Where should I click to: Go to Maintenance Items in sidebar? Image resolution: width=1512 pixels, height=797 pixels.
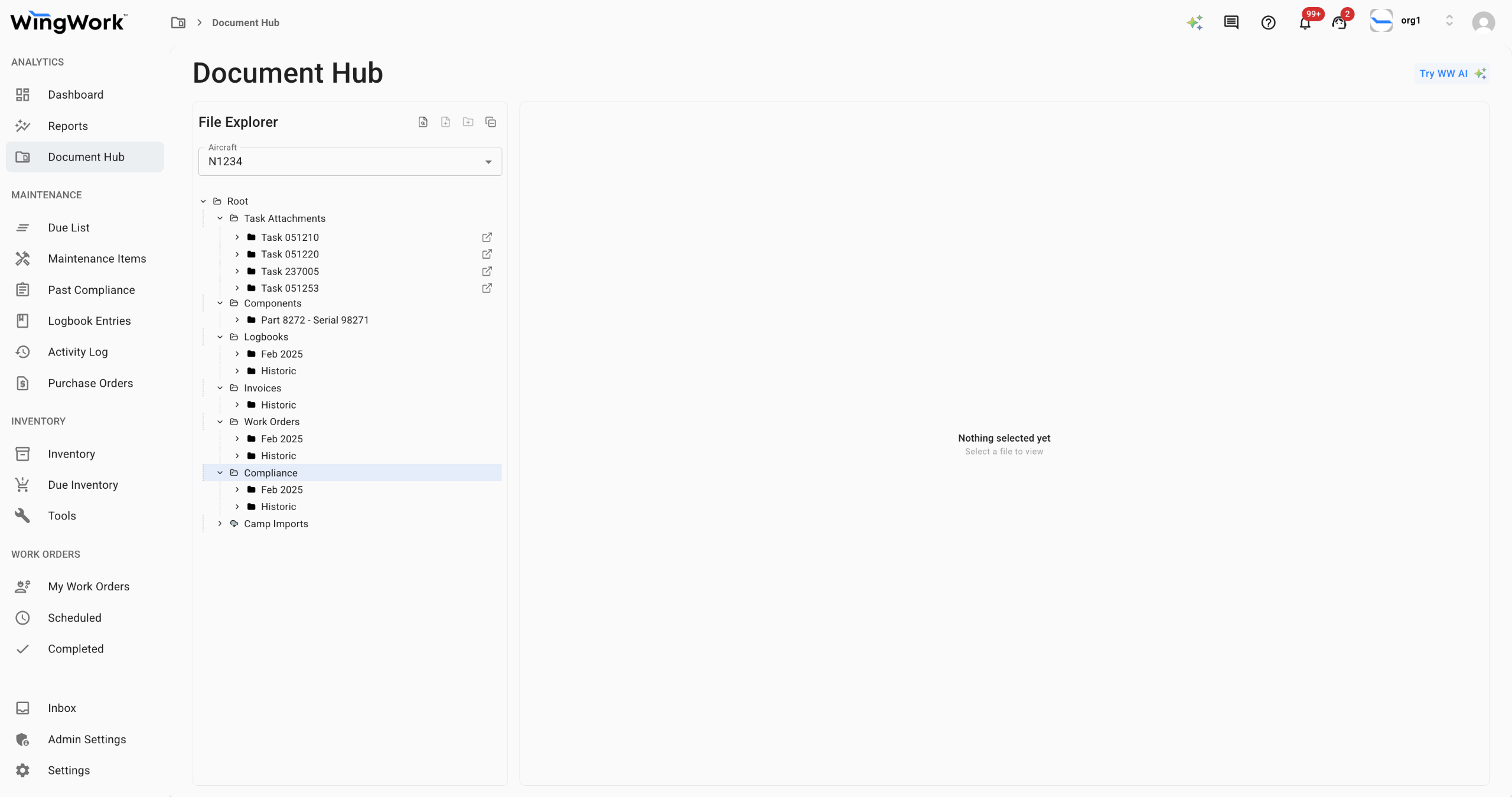(97, 259)
